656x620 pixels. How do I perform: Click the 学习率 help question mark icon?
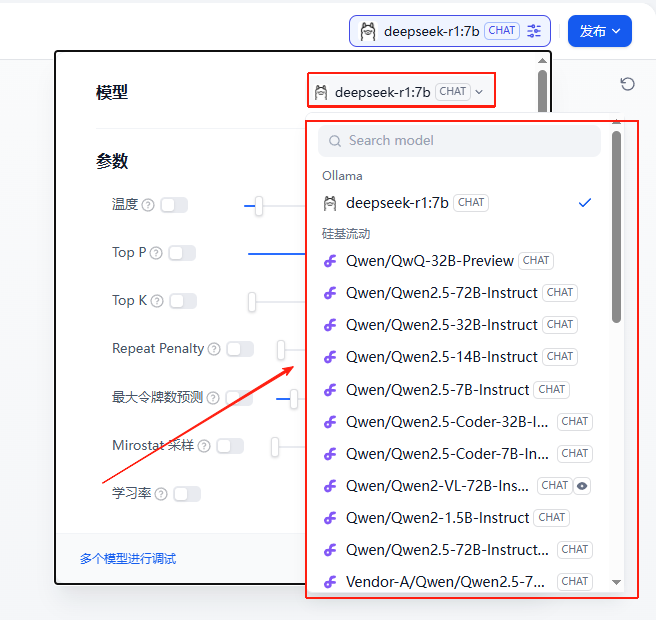[x=161, y=494]
